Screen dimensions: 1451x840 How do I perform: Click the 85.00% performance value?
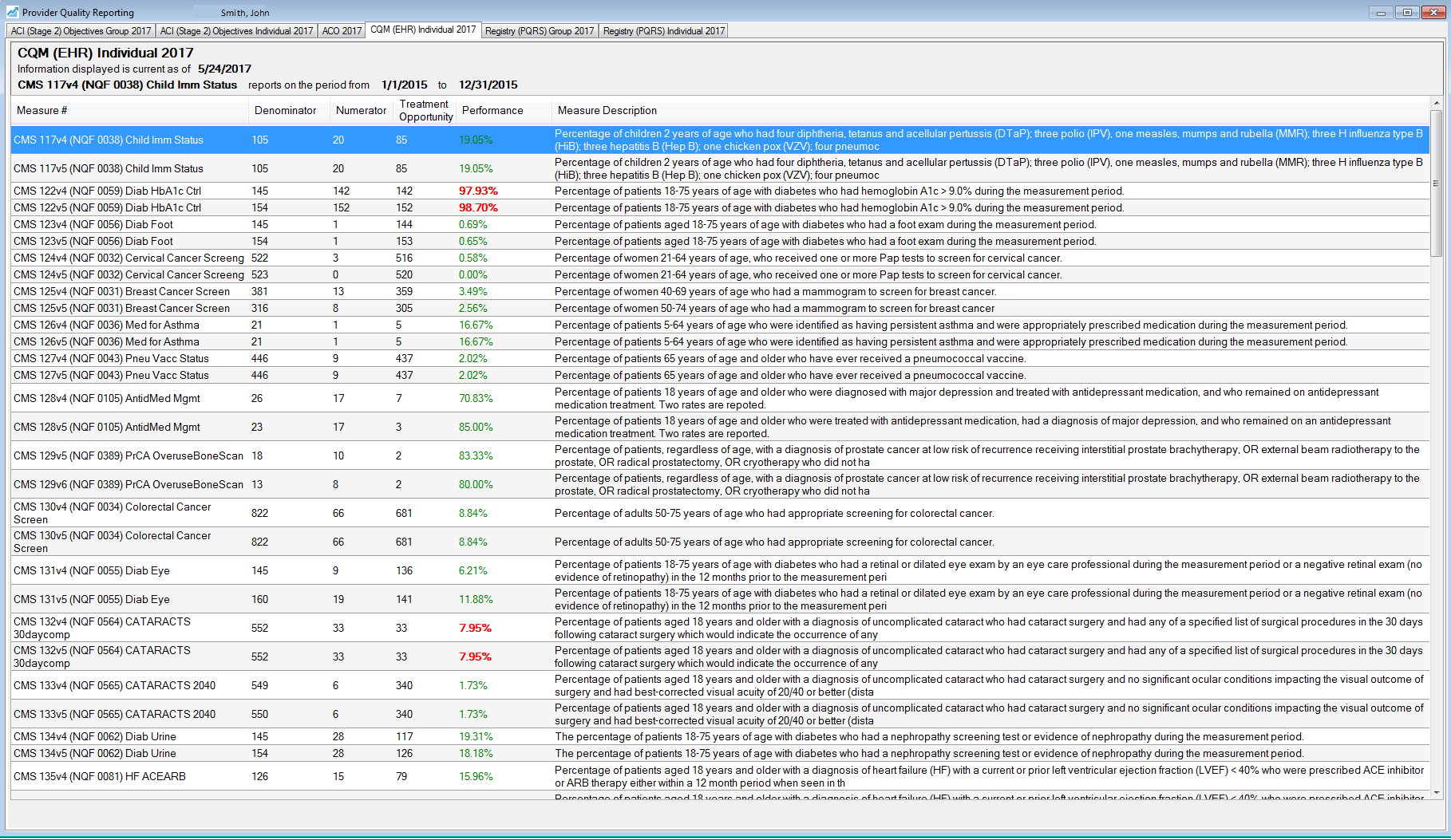(x=476, y=427)
